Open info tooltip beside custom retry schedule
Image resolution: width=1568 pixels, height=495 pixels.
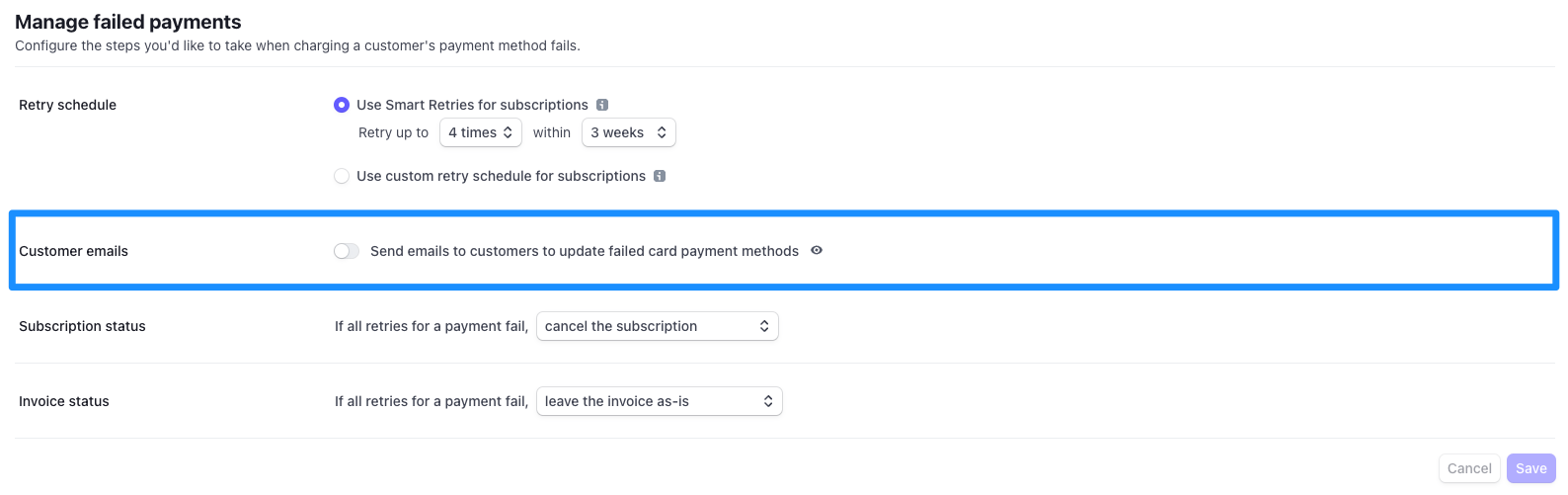(x=660, y=176)
